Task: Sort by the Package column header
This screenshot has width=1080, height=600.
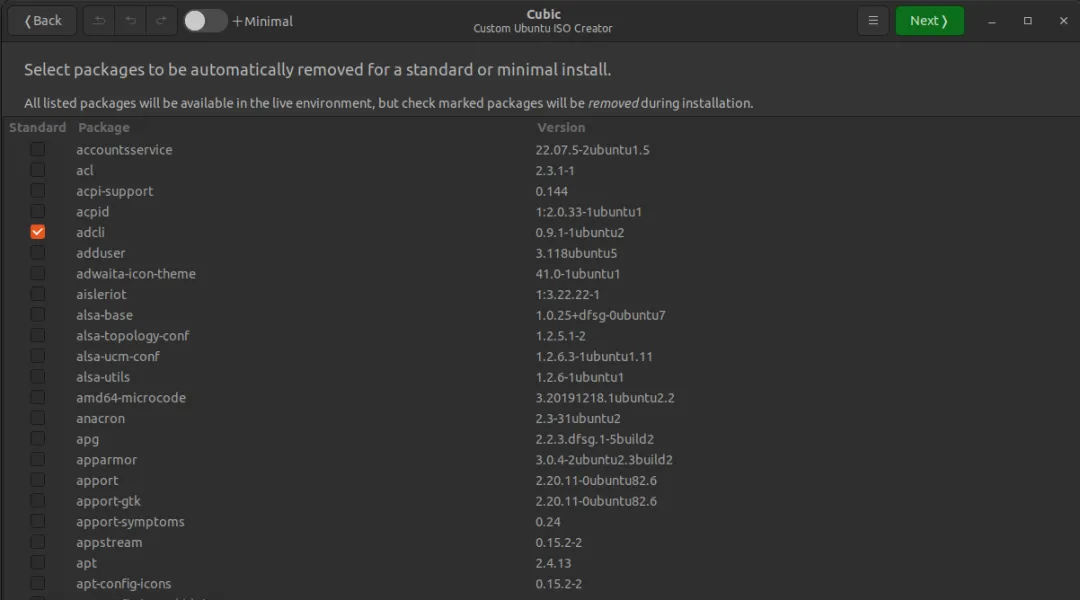Action: click(103, 127)
